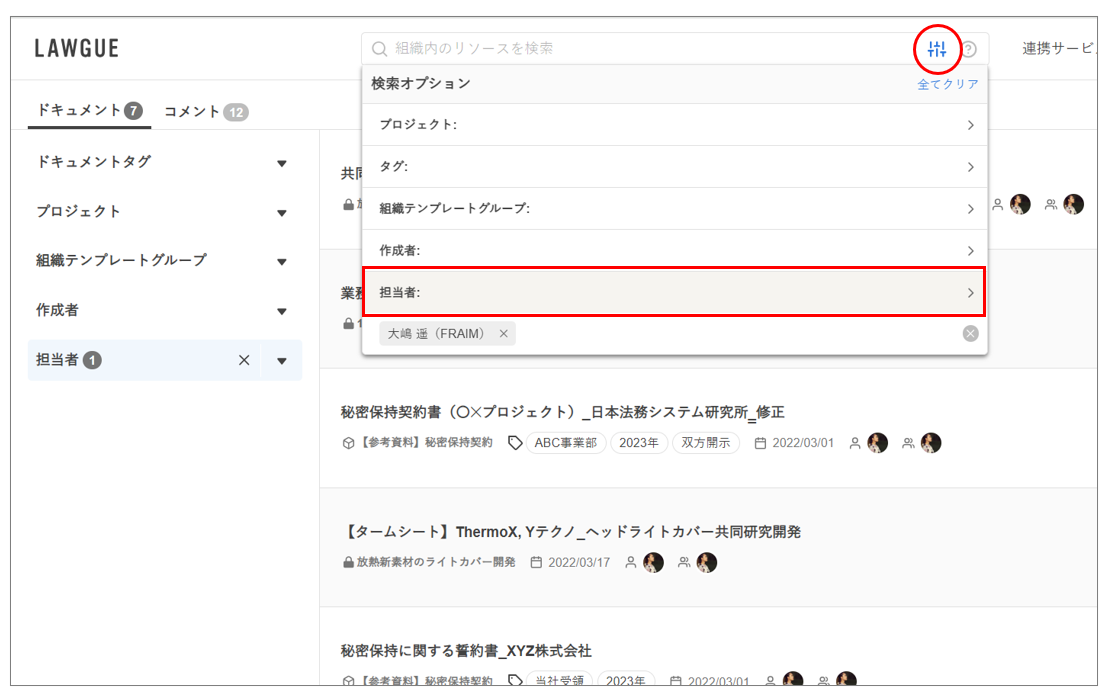Expand the 組織テンプレートグループ sidebar dropdown

(x=282, y=262)
